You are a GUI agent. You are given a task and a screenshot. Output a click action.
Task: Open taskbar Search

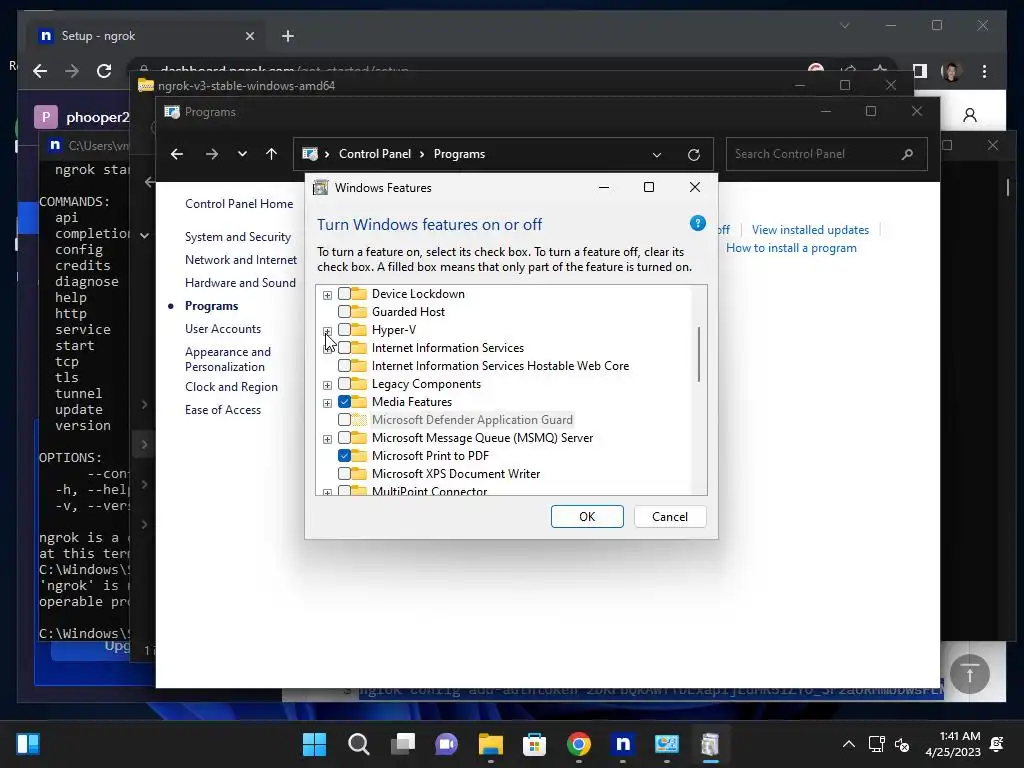tap(359, 744)
